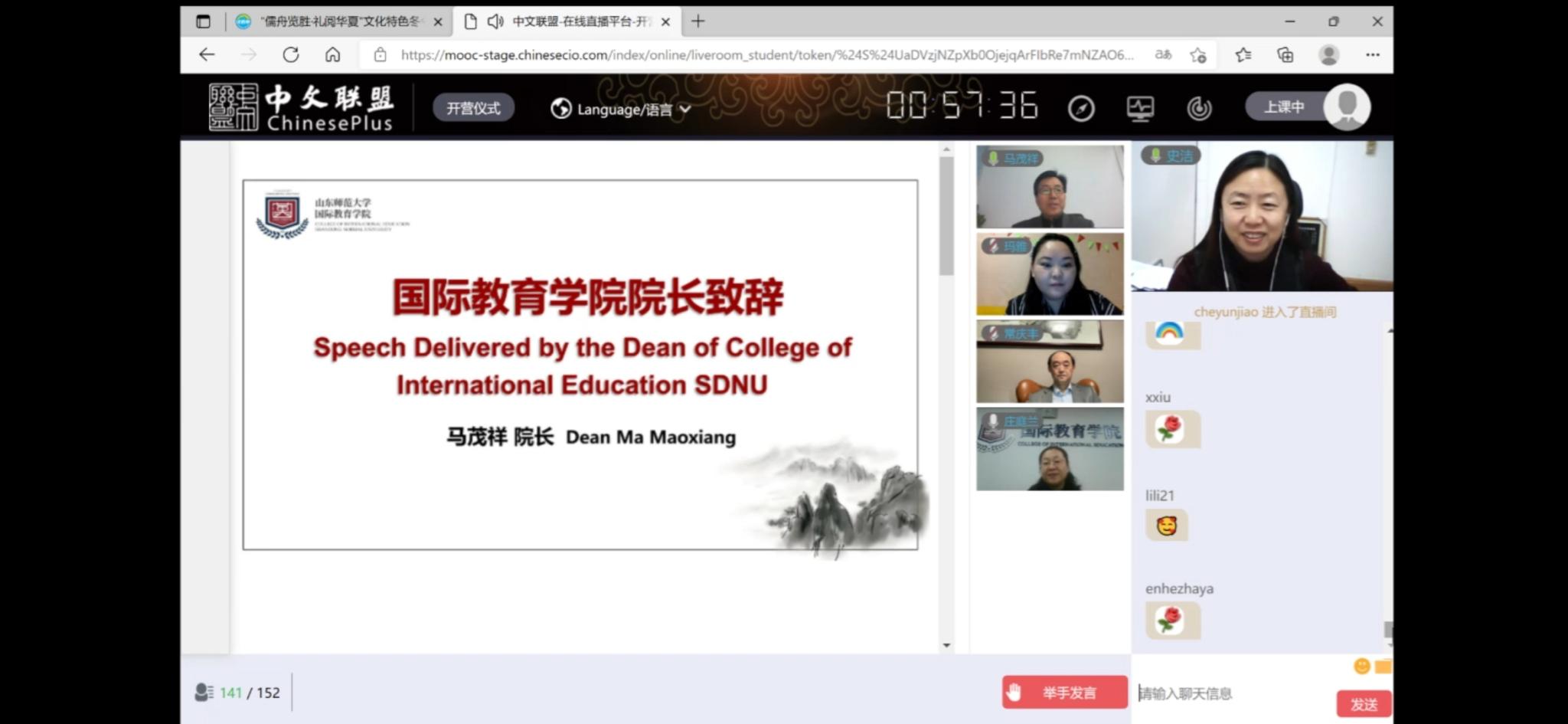Click the user avatar profile icon
The height and width of the screenshot is (724, 1568).
(1347, 106)
